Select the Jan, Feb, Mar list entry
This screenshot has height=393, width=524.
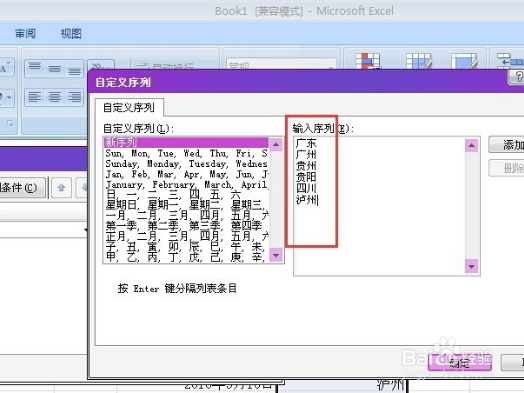(186, 174)
